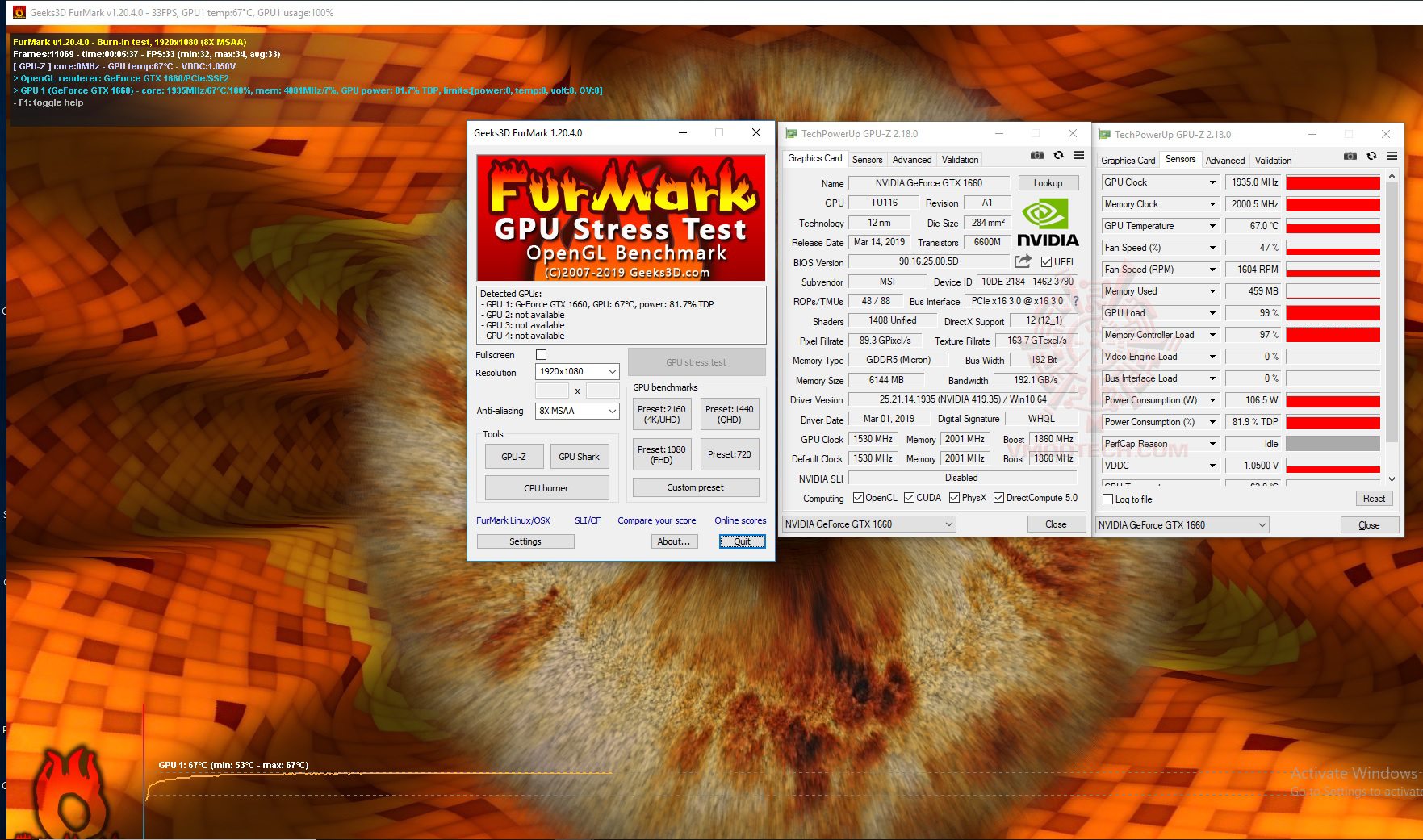Click the Online scores link in FurMark
Viewport: 1423px width, 840px height.
click(739, 520)
